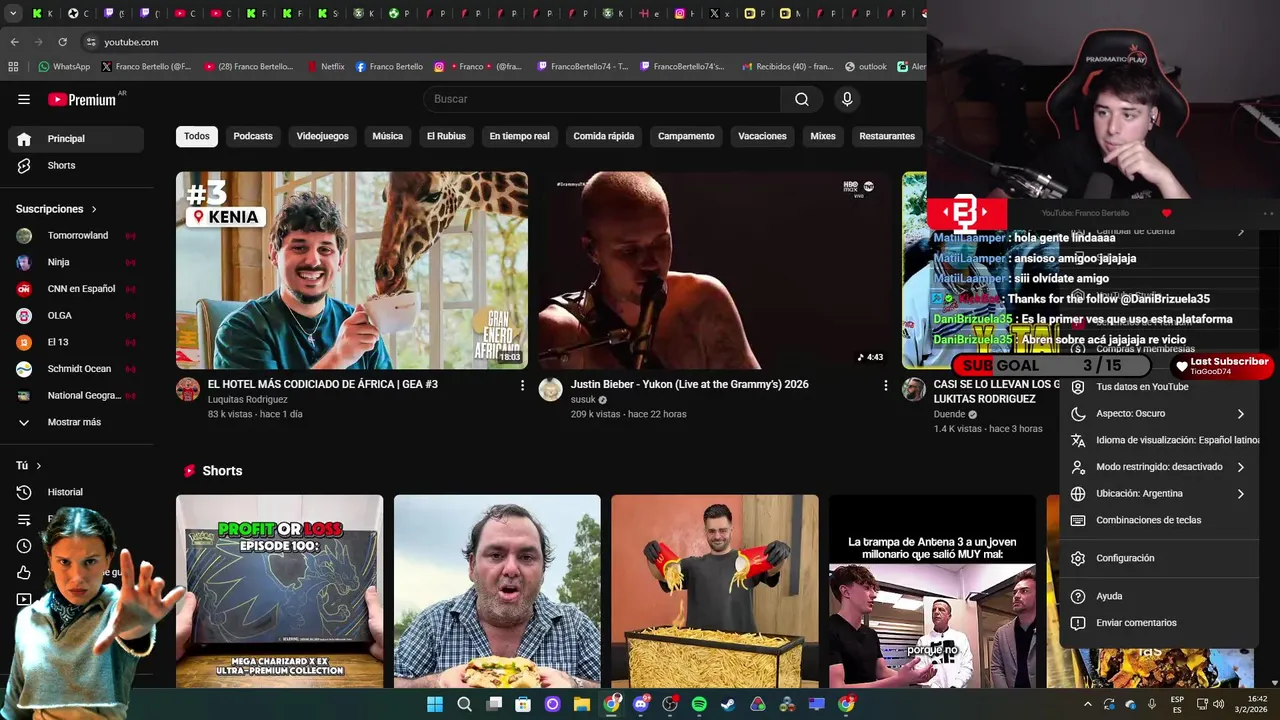Expand the Suscripciones section
The image size is (1280, 720).
[x=56, y=209]
